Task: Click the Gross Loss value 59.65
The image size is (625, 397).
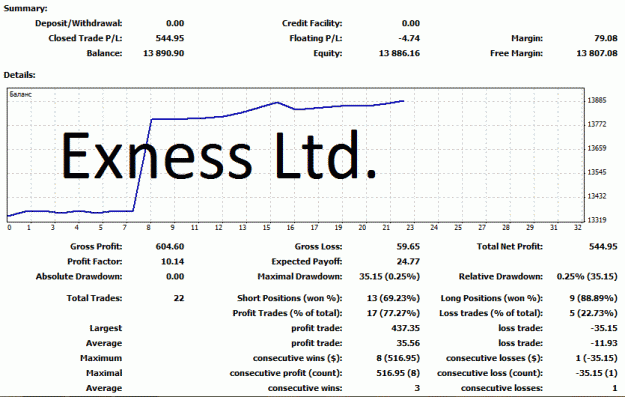Action: tap(408, 247)
